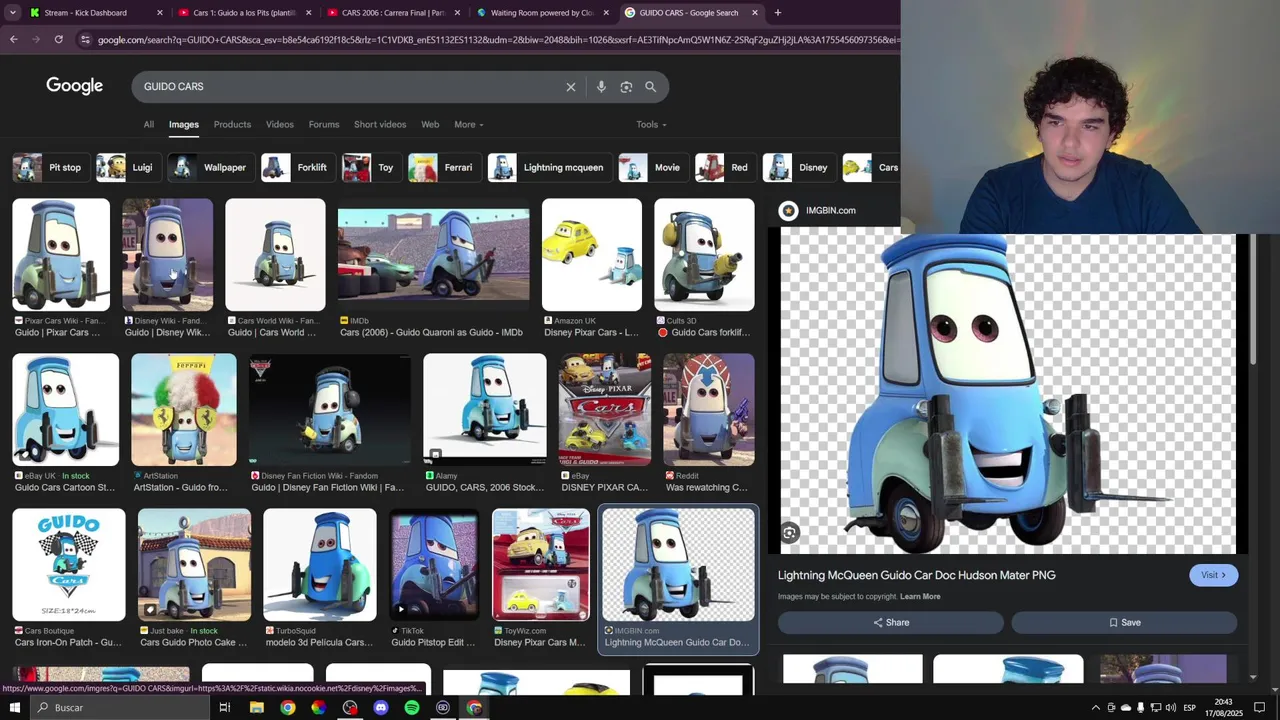This screenshot has height=720, width=1280.
Task: Switch to the Waiting Room tab
Action: pyautogui.click(x=543, y=13)
